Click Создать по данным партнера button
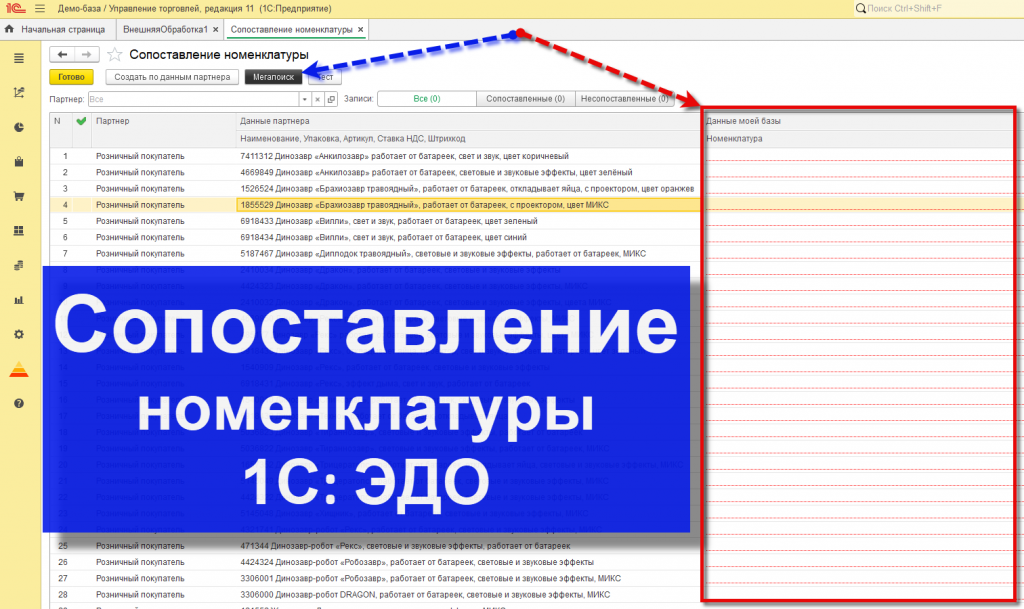Image resolution: width=1024 pixels, height=609 pixels. (x=172, y=77)
